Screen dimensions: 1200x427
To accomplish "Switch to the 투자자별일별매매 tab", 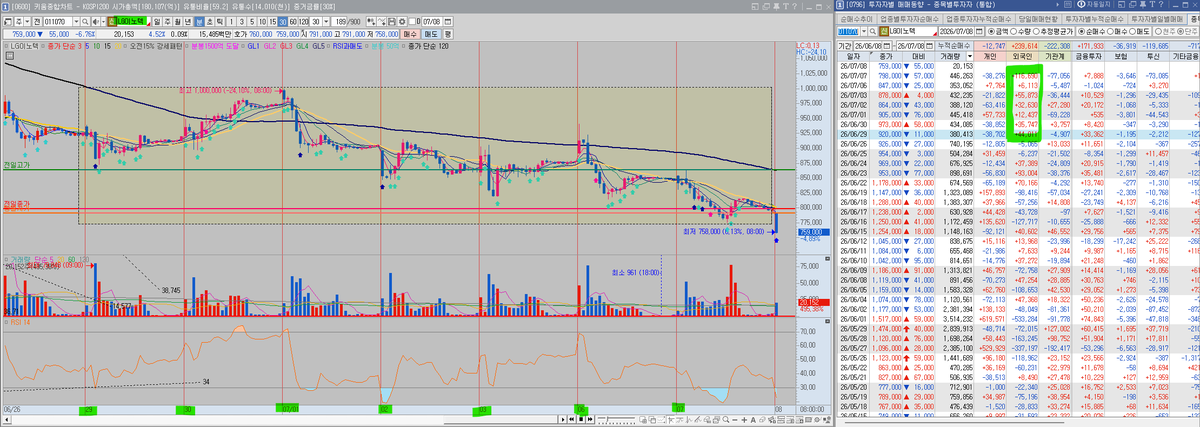I will [1155, 19].
